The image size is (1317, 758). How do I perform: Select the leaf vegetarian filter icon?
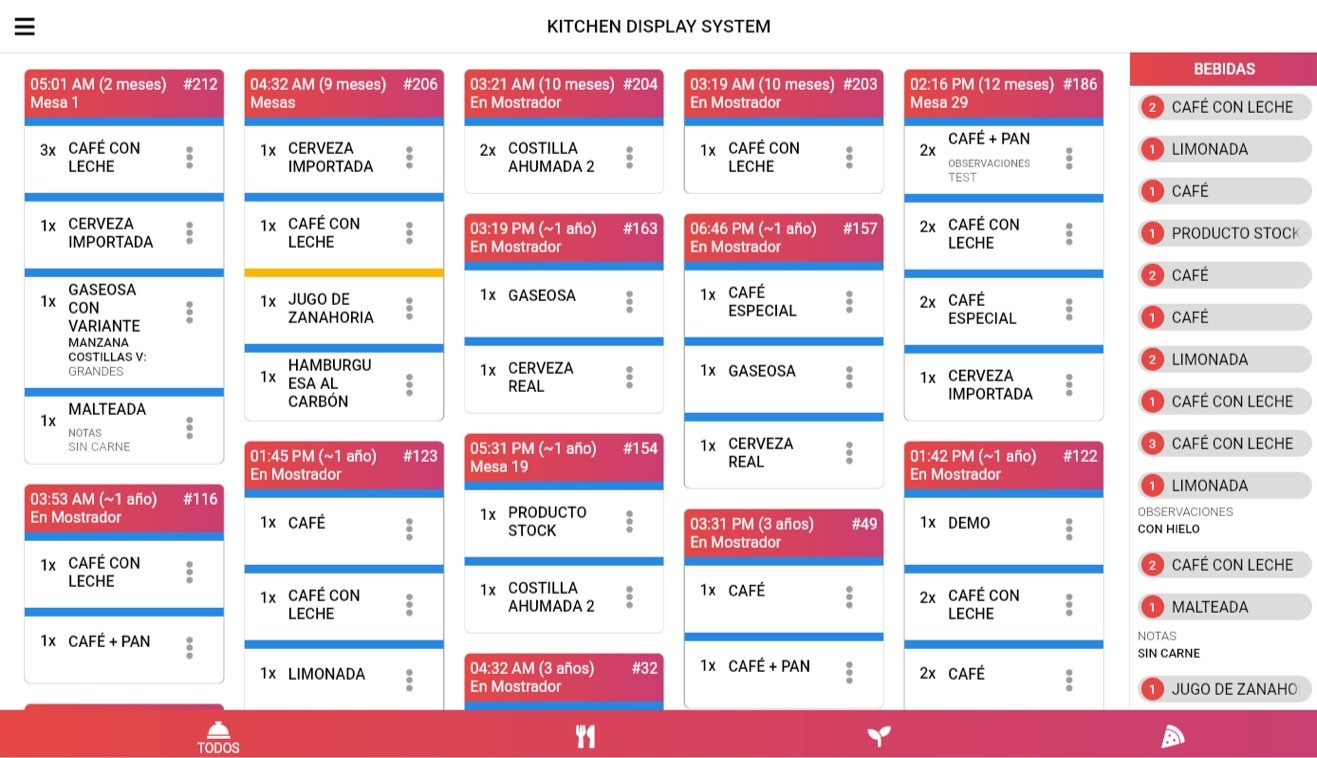click(878, 736)
